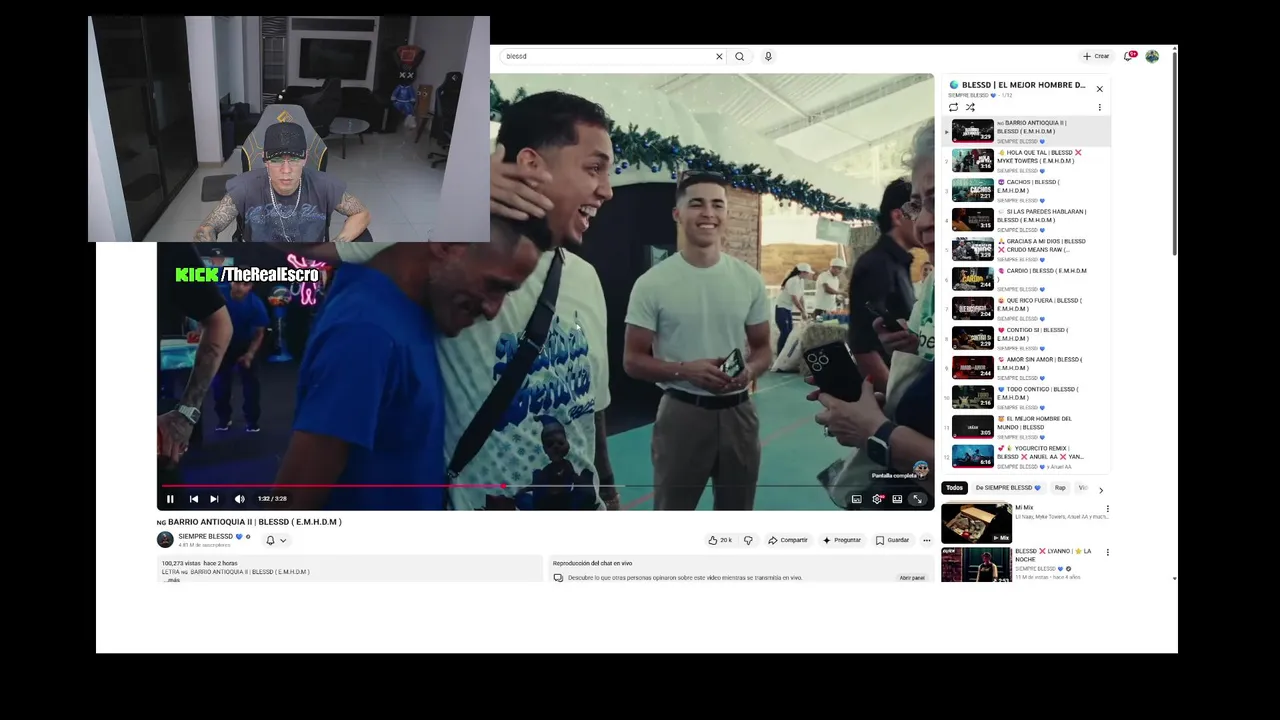Expand the description with ...más
1280x720 pixels.
[x=172, y=580]
